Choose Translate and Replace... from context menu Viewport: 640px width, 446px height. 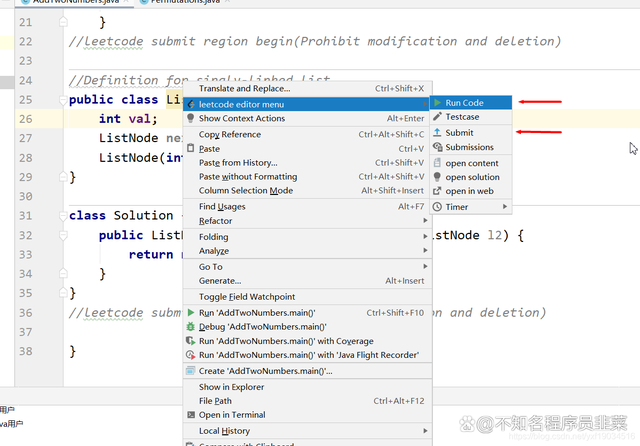pos(307,89)
